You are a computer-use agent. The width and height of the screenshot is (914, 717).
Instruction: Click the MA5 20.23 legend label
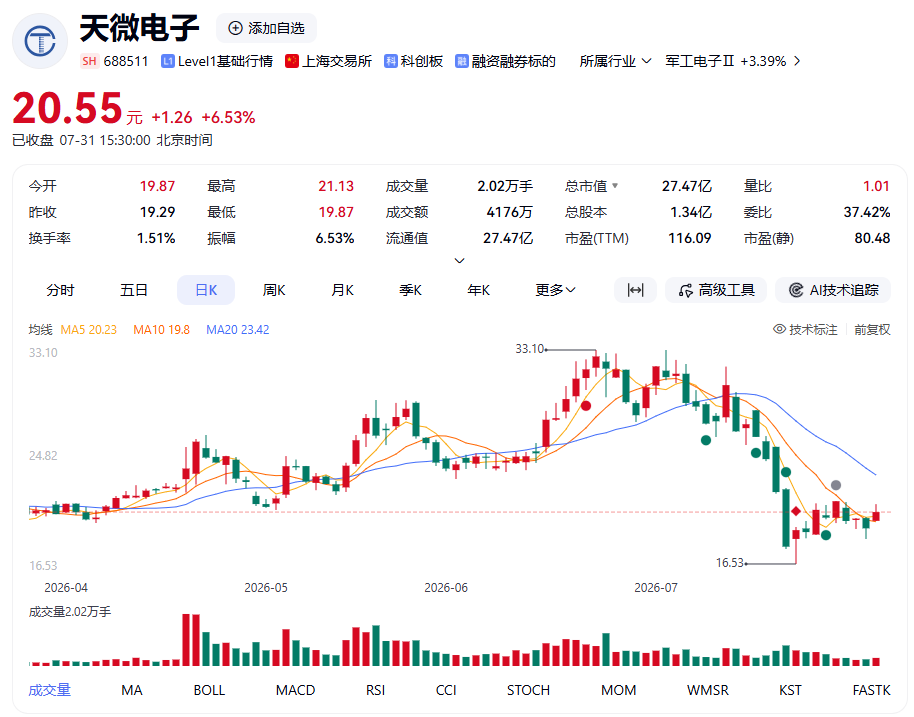point(89,329)
